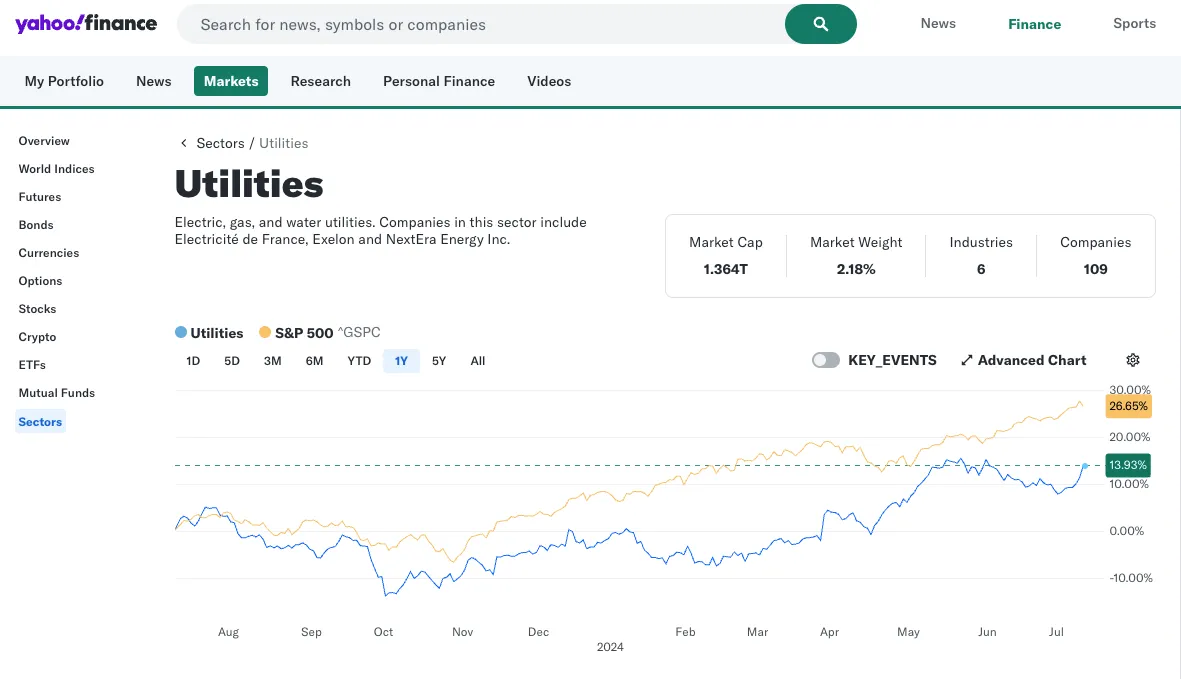Click the S&P 500 legend label
The image size is (1181, 679).
tap(304, 333)
